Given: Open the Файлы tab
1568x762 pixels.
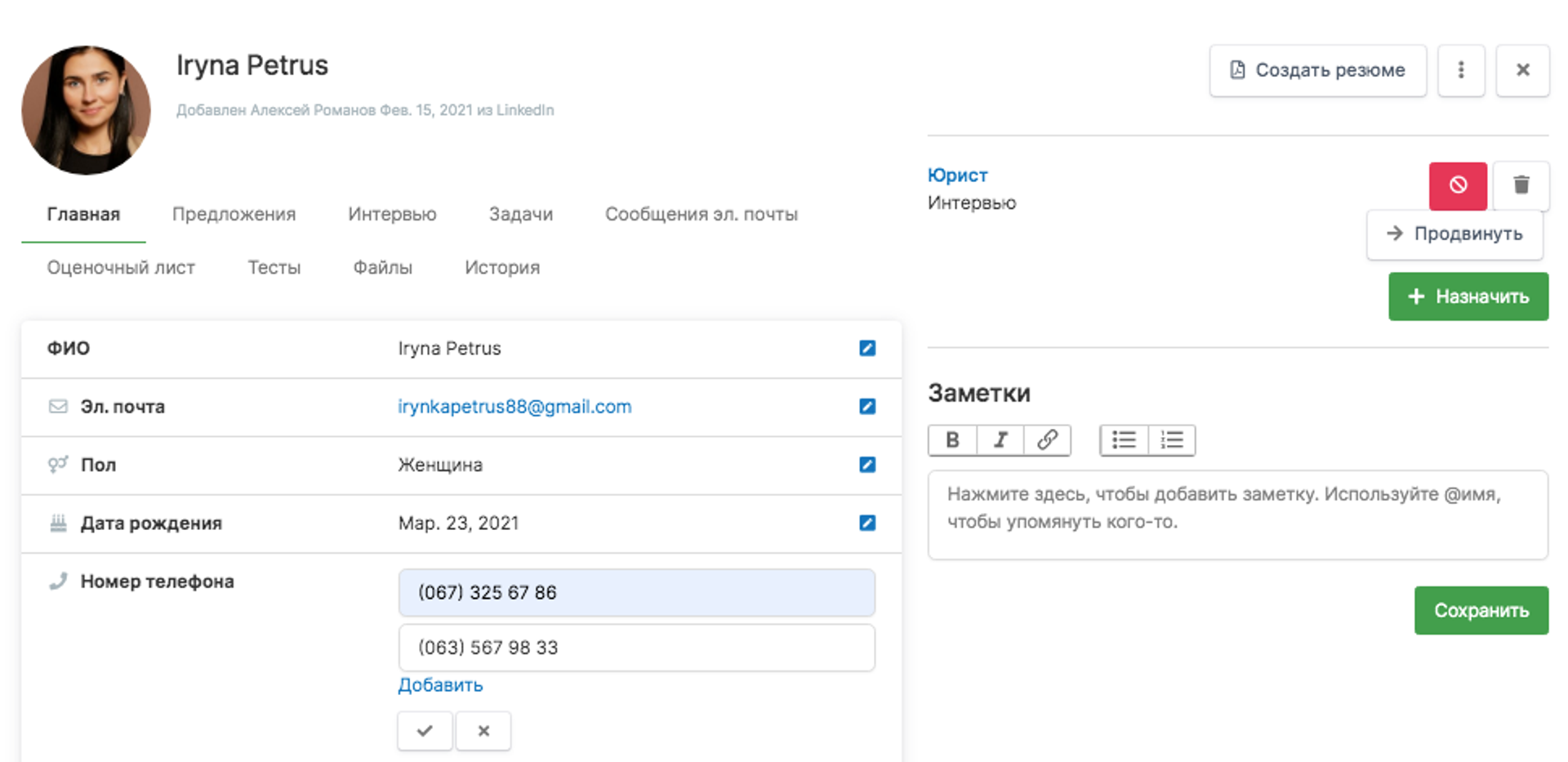Looking at the screenshot, I should point(382,268).
